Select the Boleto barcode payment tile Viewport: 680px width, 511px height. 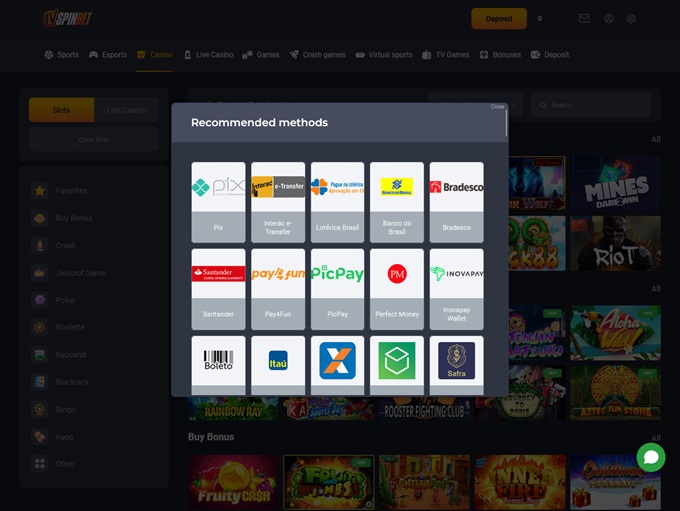coord(218,363)
